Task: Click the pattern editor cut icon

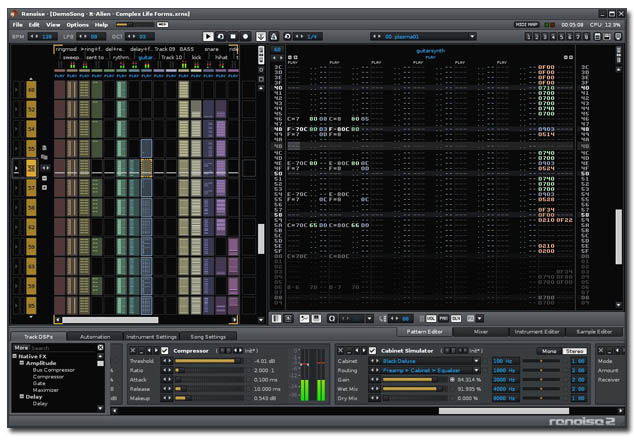Action: 304,319
